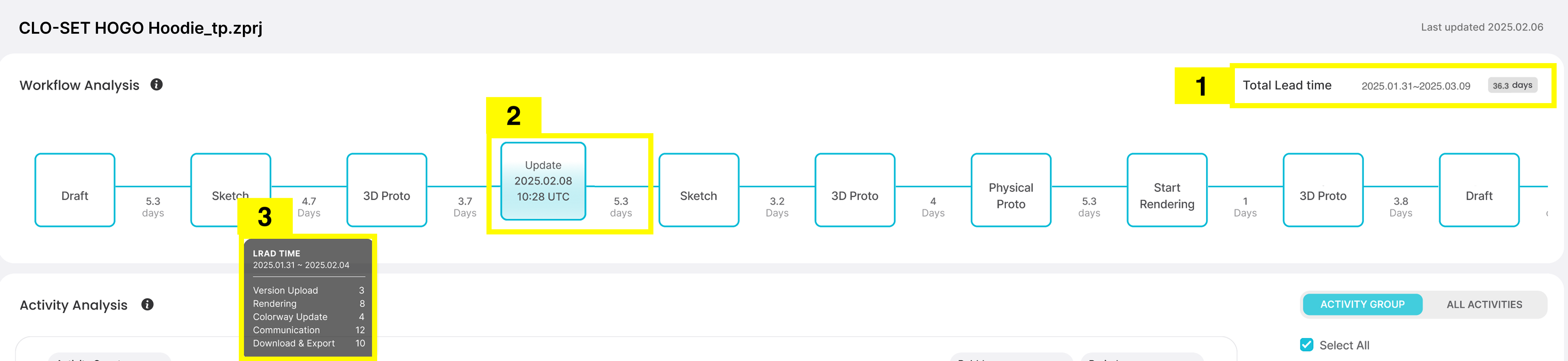Click the Total Lead time date range
Viewport: 1568px width, 361px height.
point(1416,86)
